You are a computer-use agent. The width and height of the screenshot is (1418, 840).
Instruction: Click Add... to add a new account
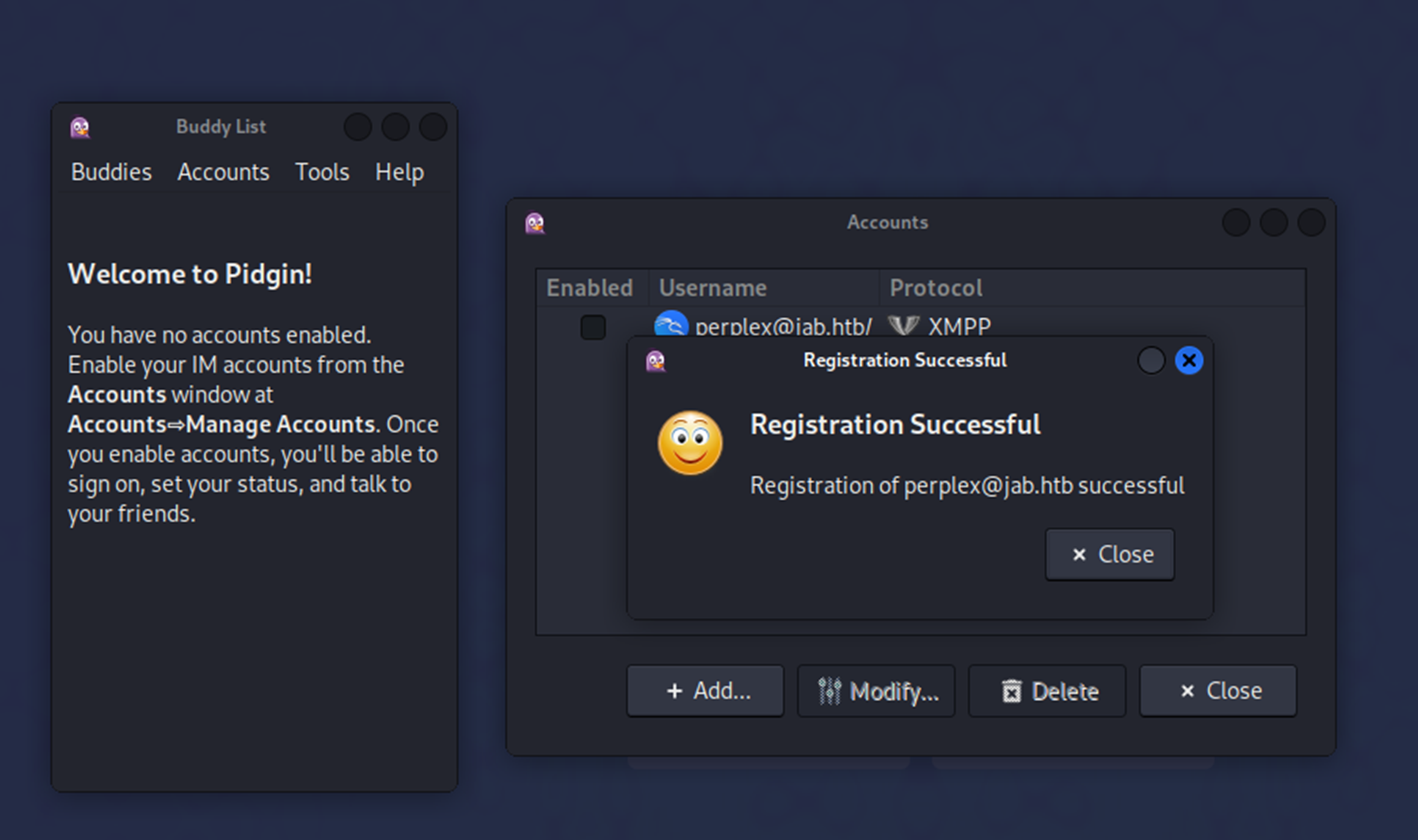[x=705, y=691]
